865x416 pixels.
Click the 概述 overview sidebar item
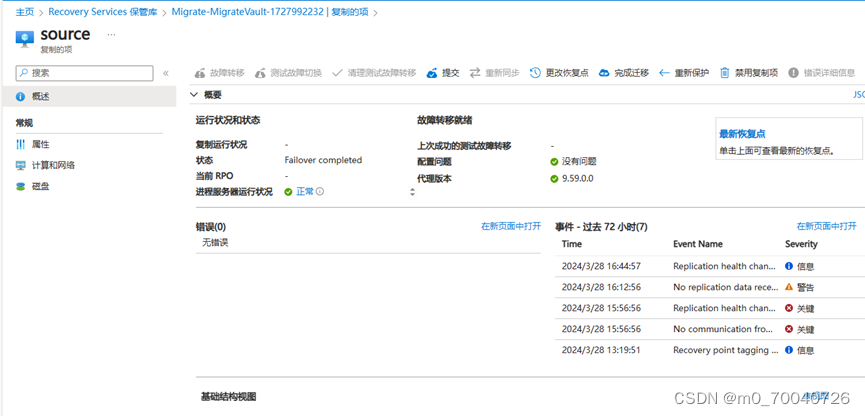point(88,97)
